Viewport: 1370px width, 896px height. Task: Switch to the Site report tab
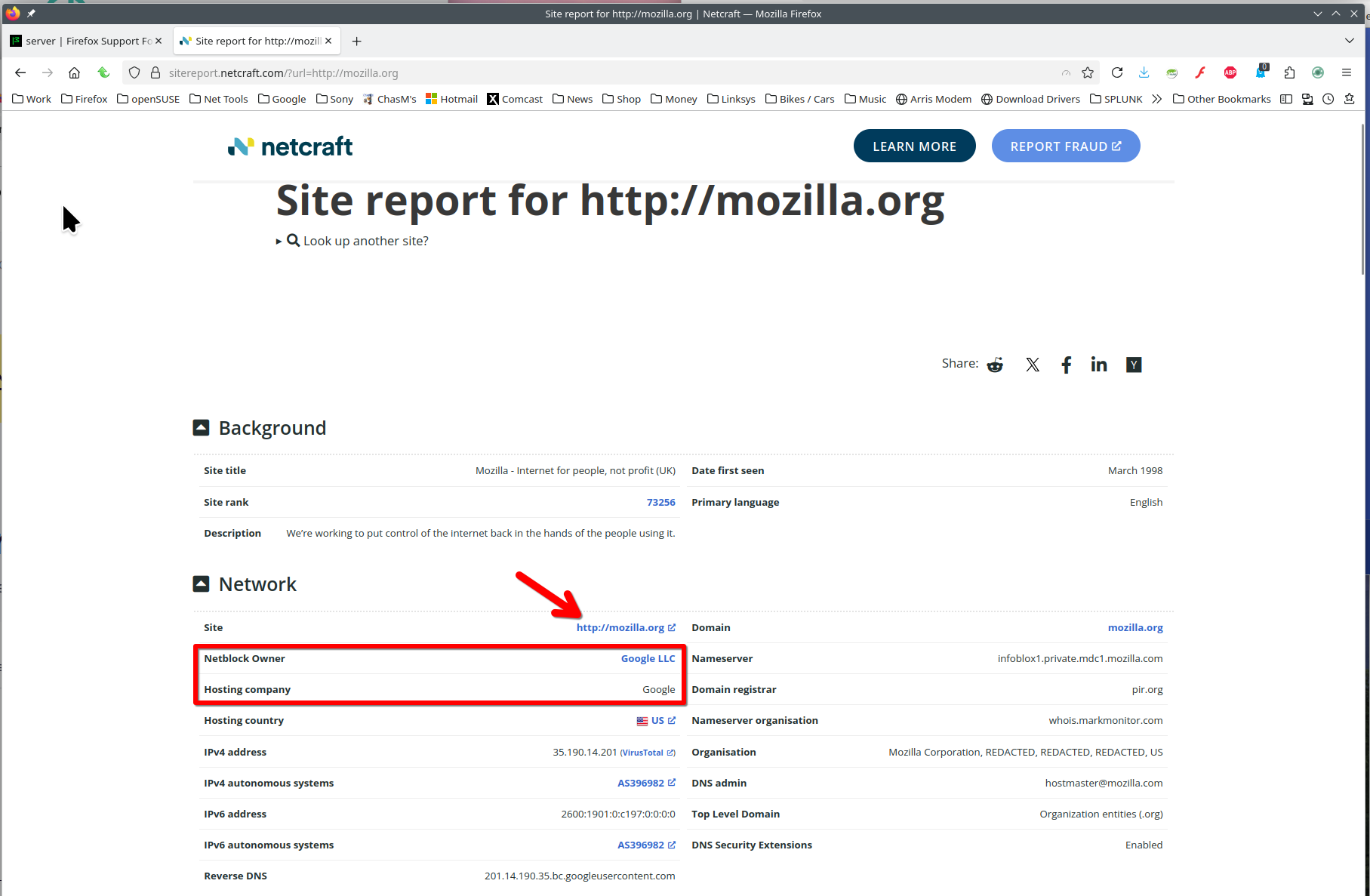pyautogui.click(x=257, y=41)
